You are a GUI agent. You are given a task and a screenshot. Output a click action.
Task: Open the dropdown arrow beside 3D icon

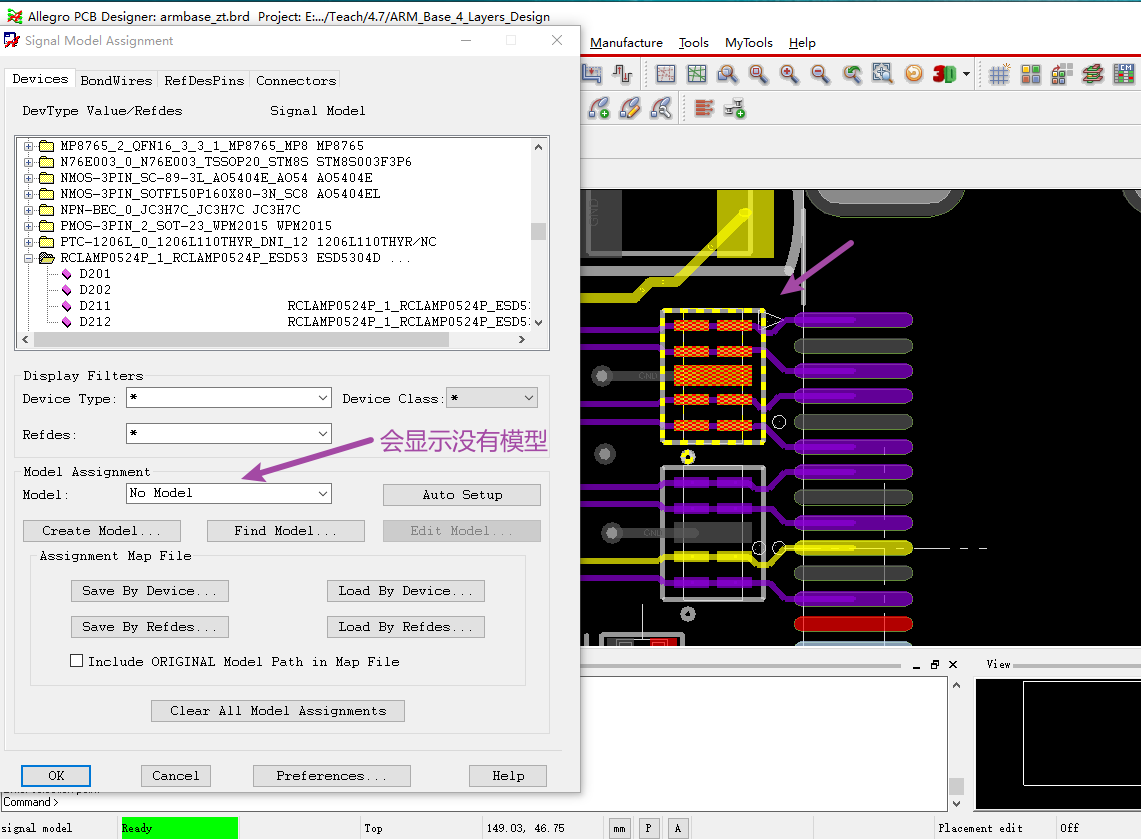pos(966,74)
